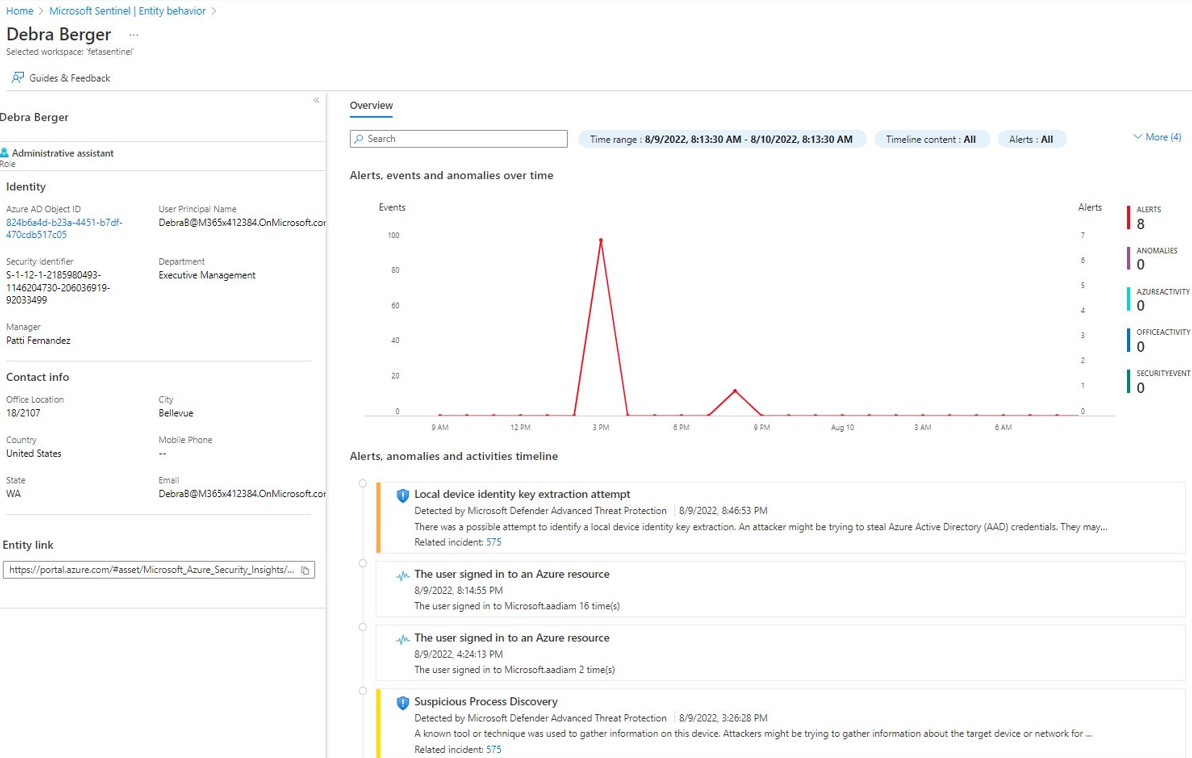Open Microsoft Sentinel | Entity behavior breadcrumb
Screen dimensions: 1192x758
pos(128,11)
